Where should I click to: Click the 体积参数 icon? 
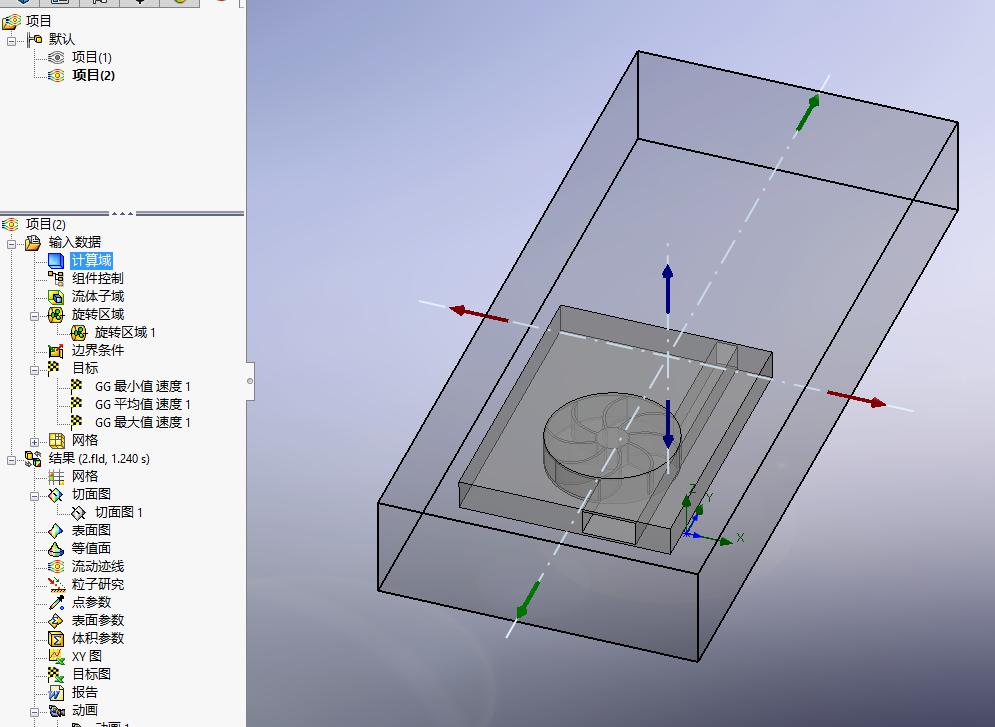click(x=56, y=638)
